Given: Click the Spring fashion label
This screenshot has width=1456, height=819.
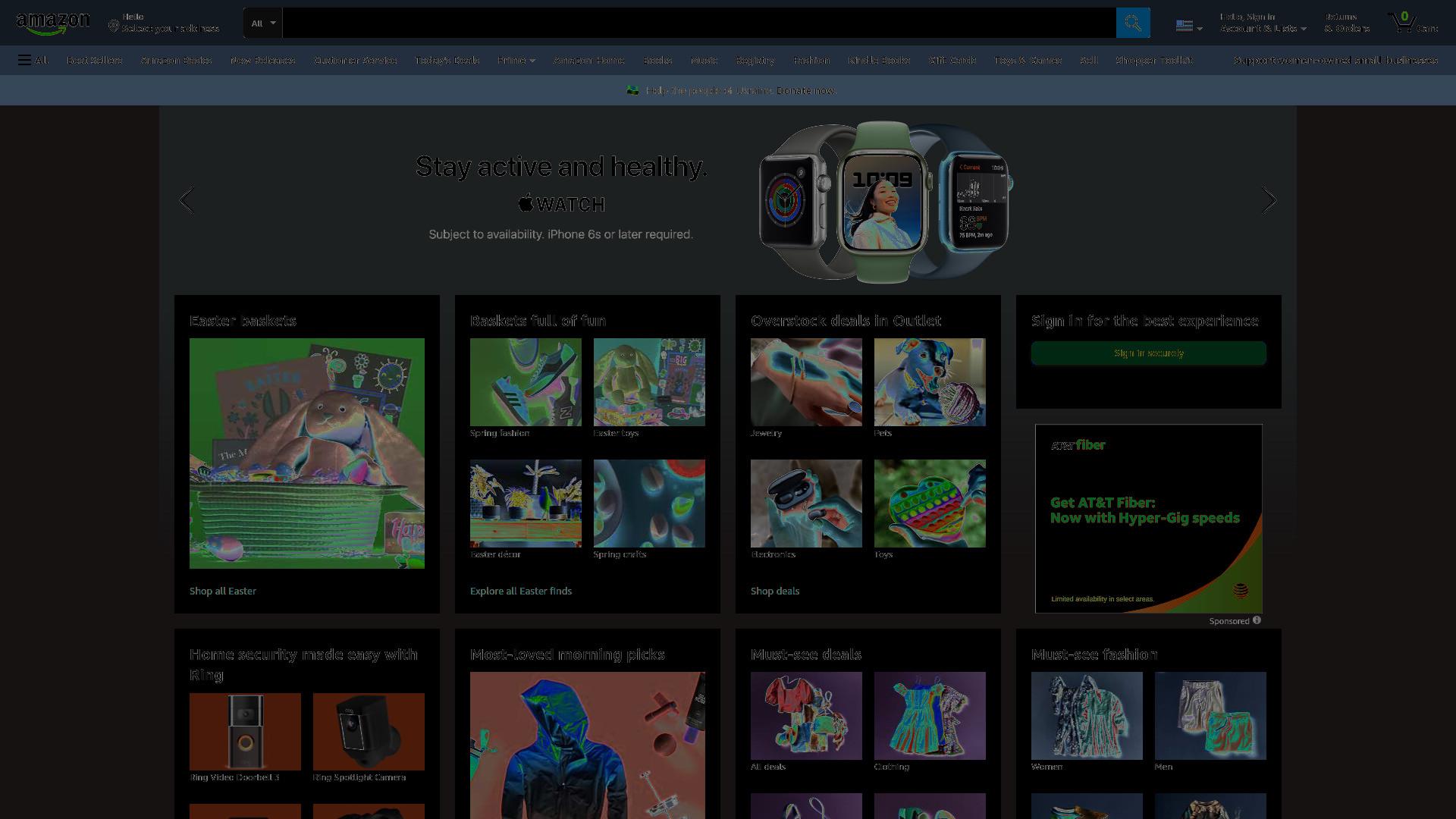Looking at the screenshot, I should [x=500, y=433].
